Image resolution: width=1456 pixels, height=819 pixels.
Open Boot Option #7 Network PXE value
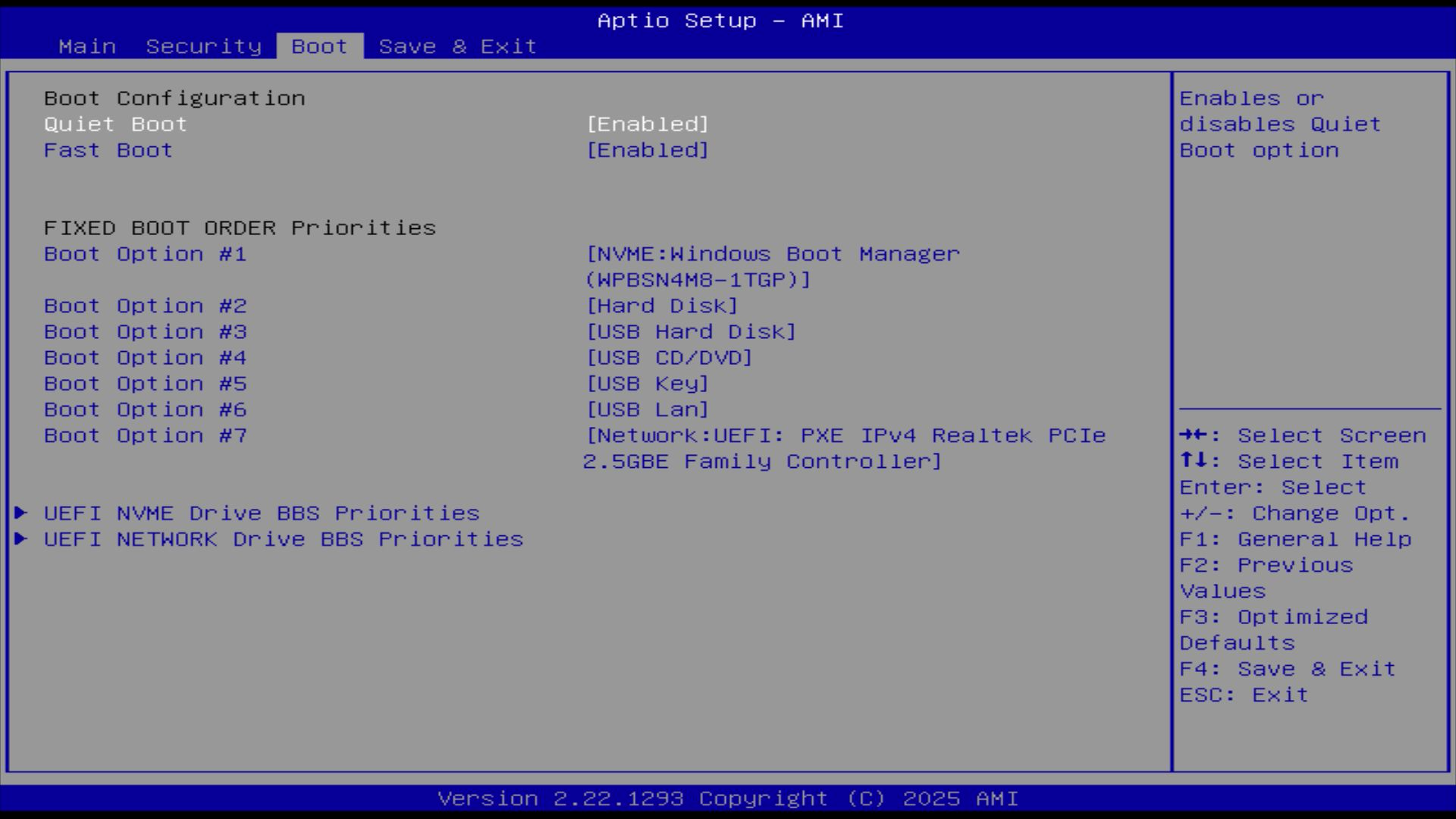pos(845,448)
